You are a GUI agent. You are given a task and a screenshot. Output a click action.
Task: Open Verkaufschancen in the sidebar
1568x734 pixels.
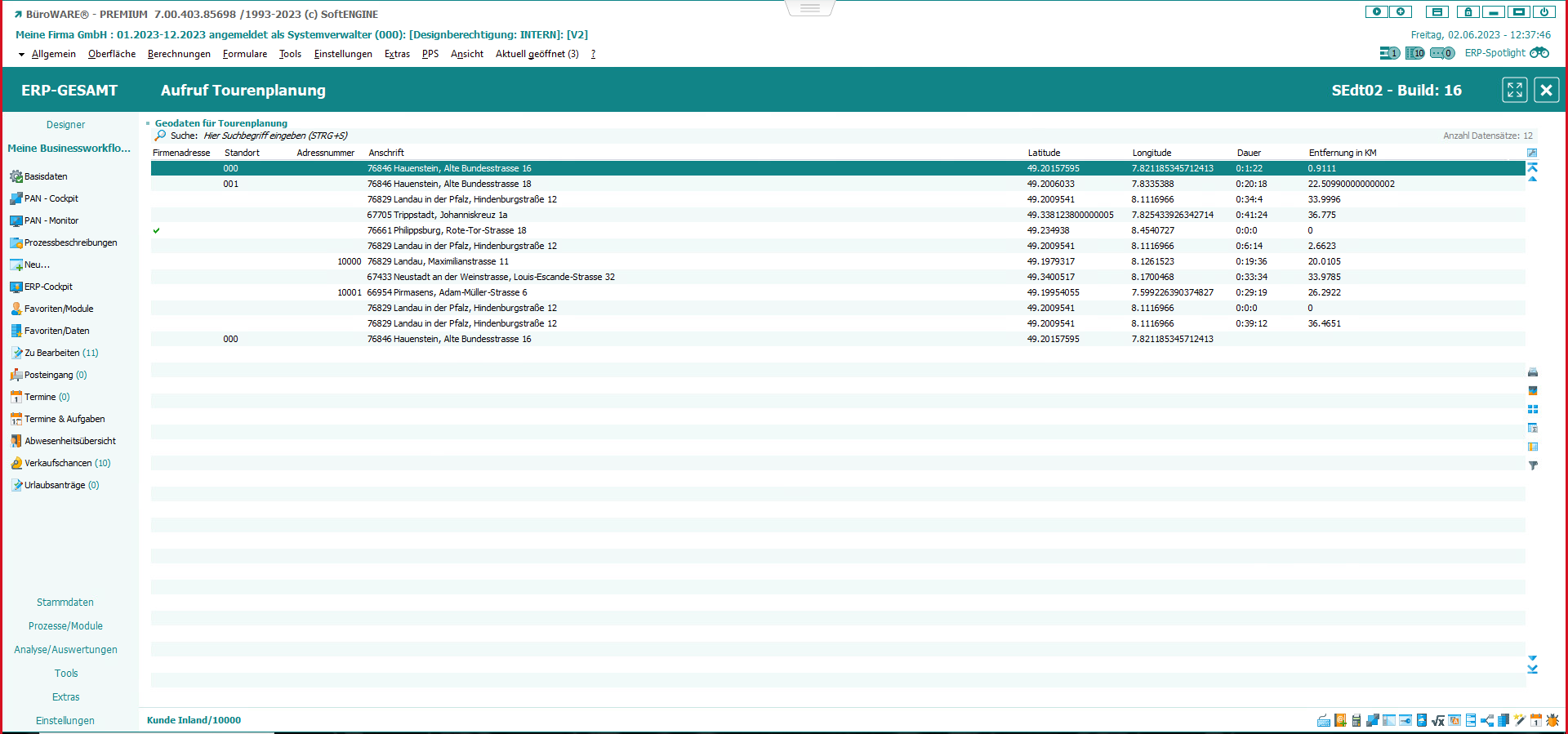coord(60,463)
